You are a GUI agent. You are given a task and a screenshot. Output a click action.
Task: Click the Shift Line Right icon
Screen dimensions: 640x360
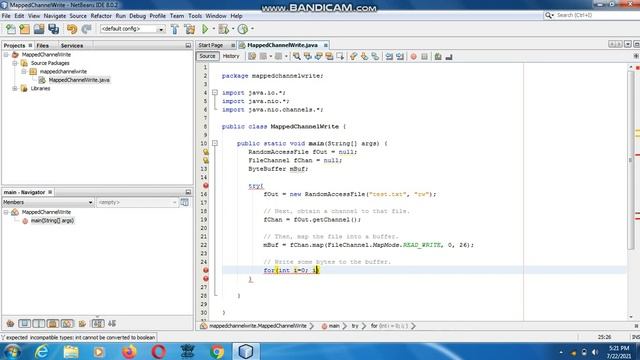click(x=400, y=56)
